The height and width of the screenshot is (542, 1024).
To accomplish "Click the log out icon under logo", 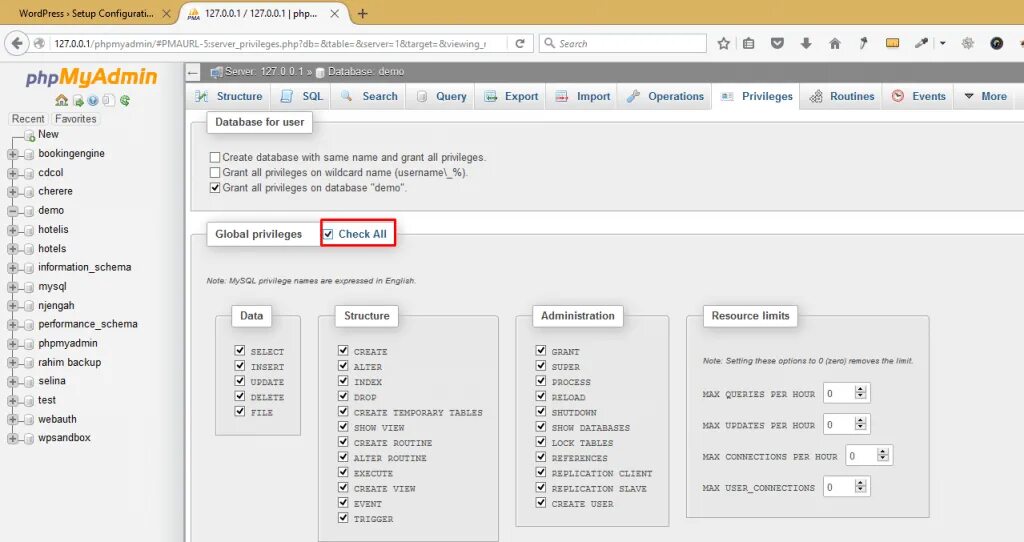I will 78,101.
